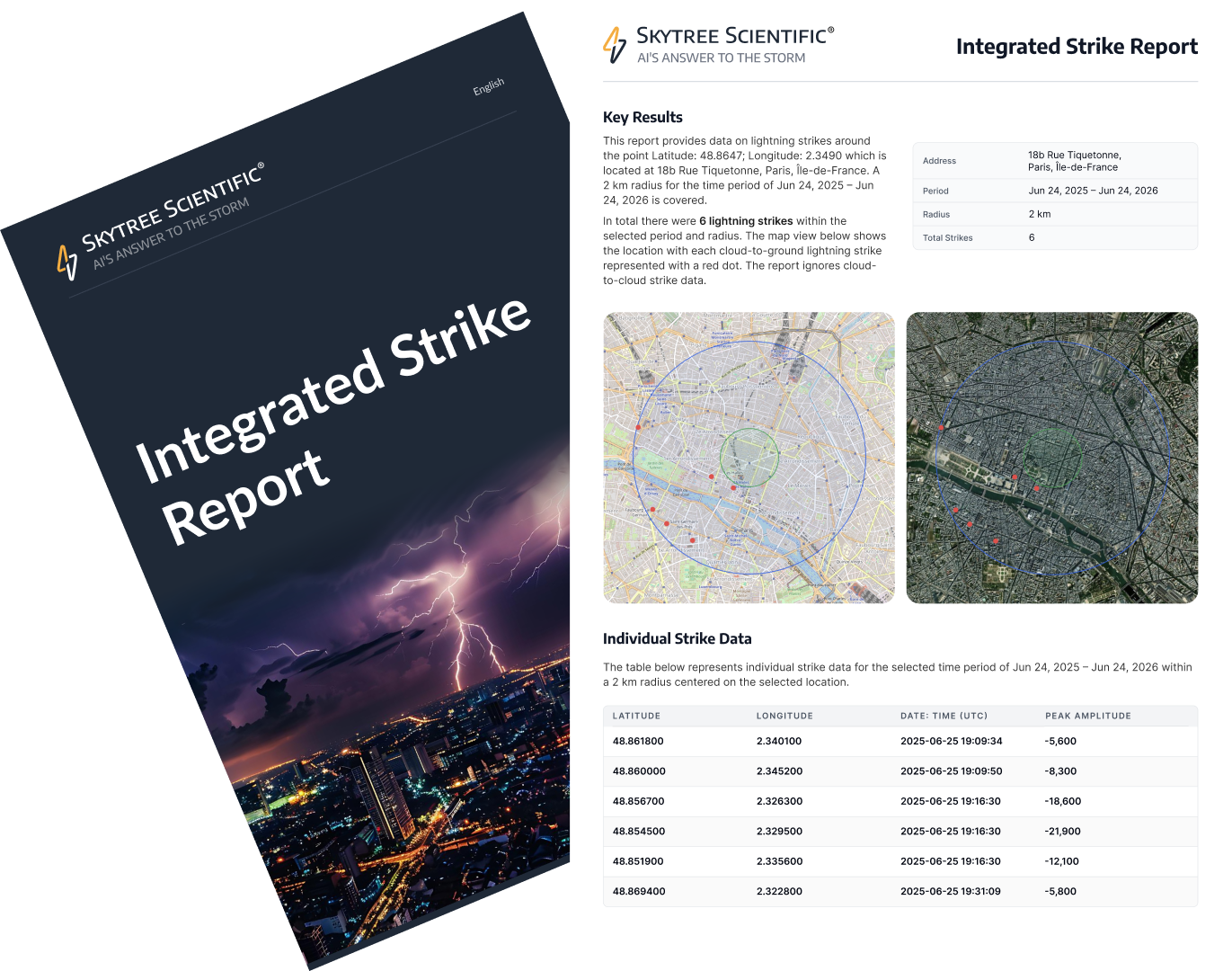Screen dimensions: 1232x971
Task: Select longitude cell 2.329500
Action: 780,832
